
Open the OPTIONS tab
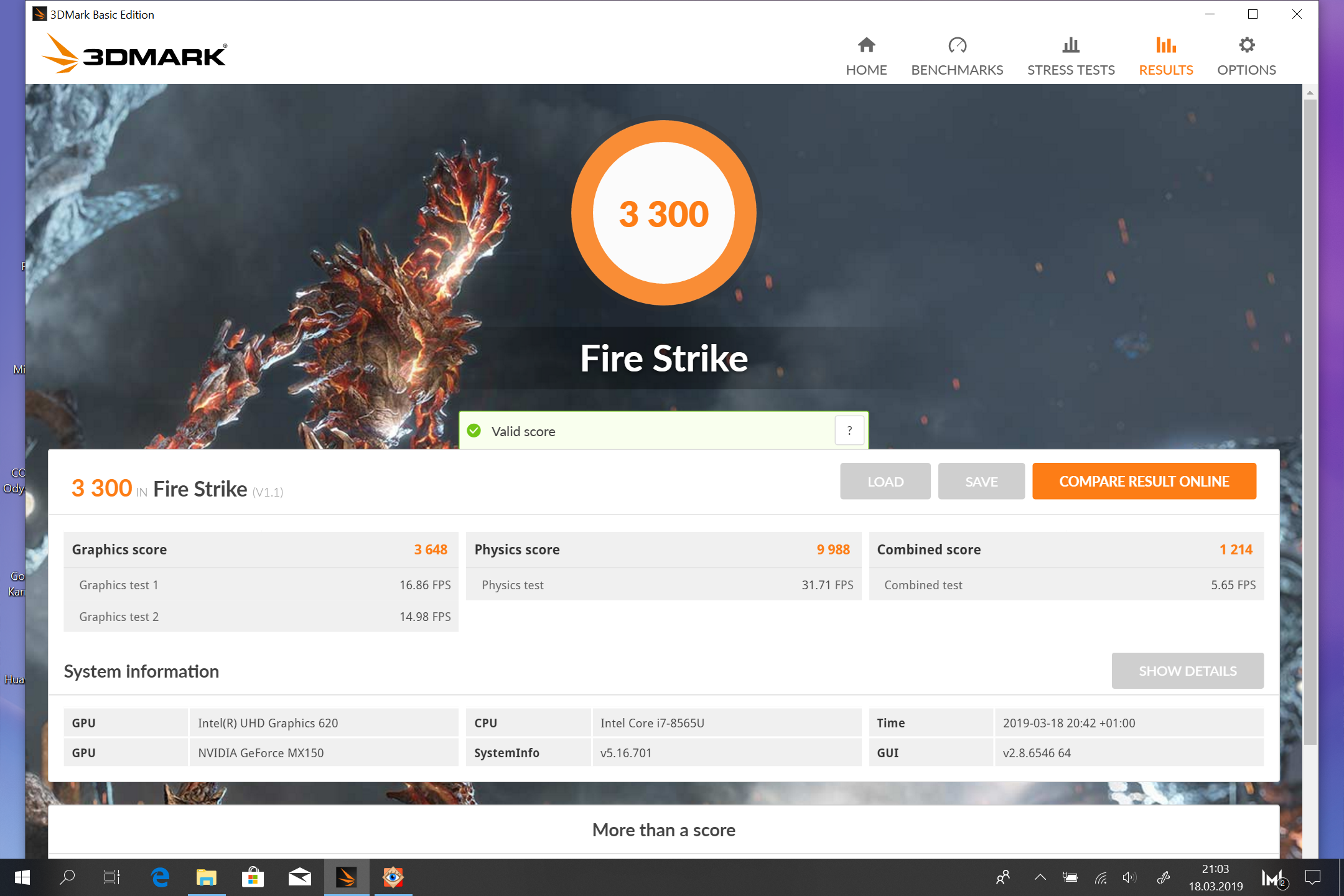(1246, 57)
